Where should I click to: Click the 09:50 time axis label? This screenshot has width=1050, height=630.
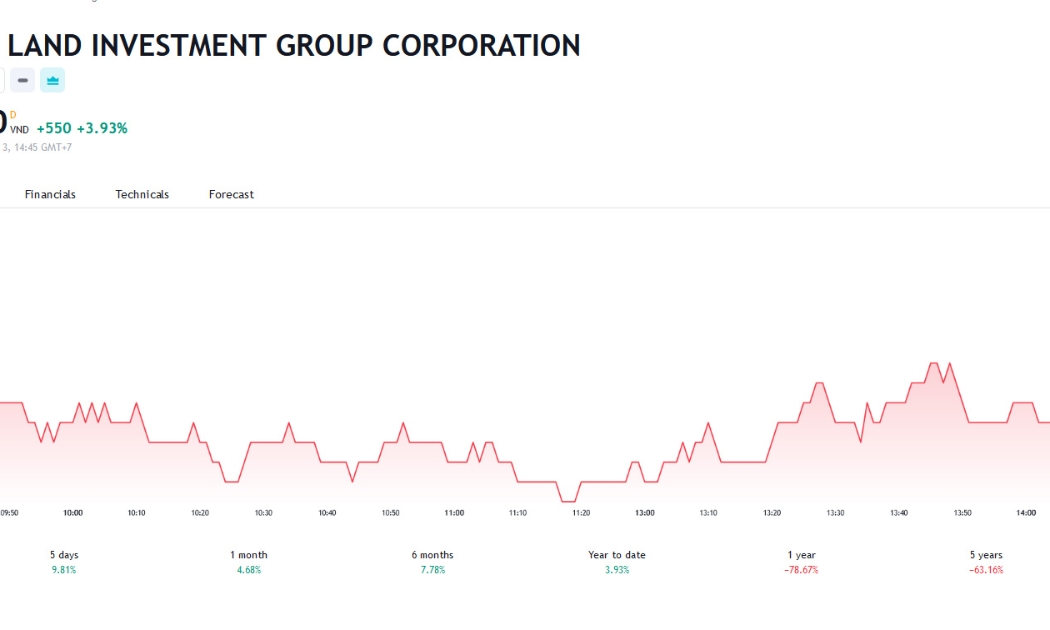(9, 513)
